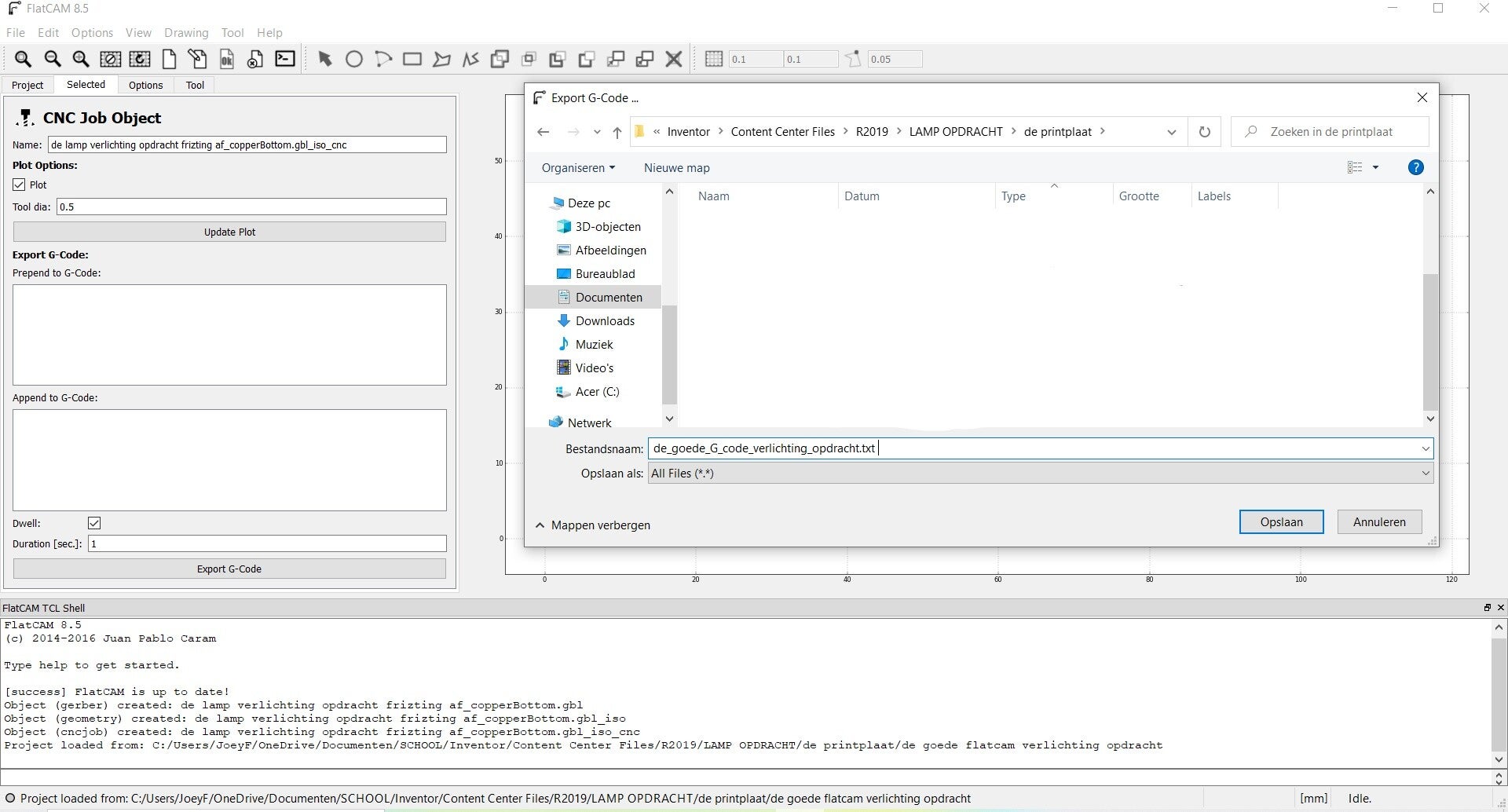Image resolution: width=1508 pixels, height=812 pixels.
Task: Uncheck the Plot checkbox
Action: coord(19,185)
